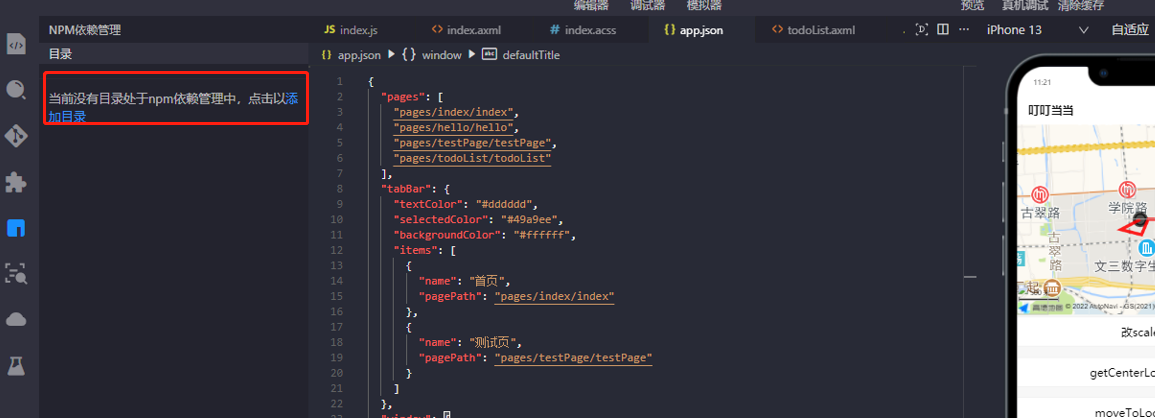Open the flask experiment lab icon
1155x418 pixels.
(16, 365)
